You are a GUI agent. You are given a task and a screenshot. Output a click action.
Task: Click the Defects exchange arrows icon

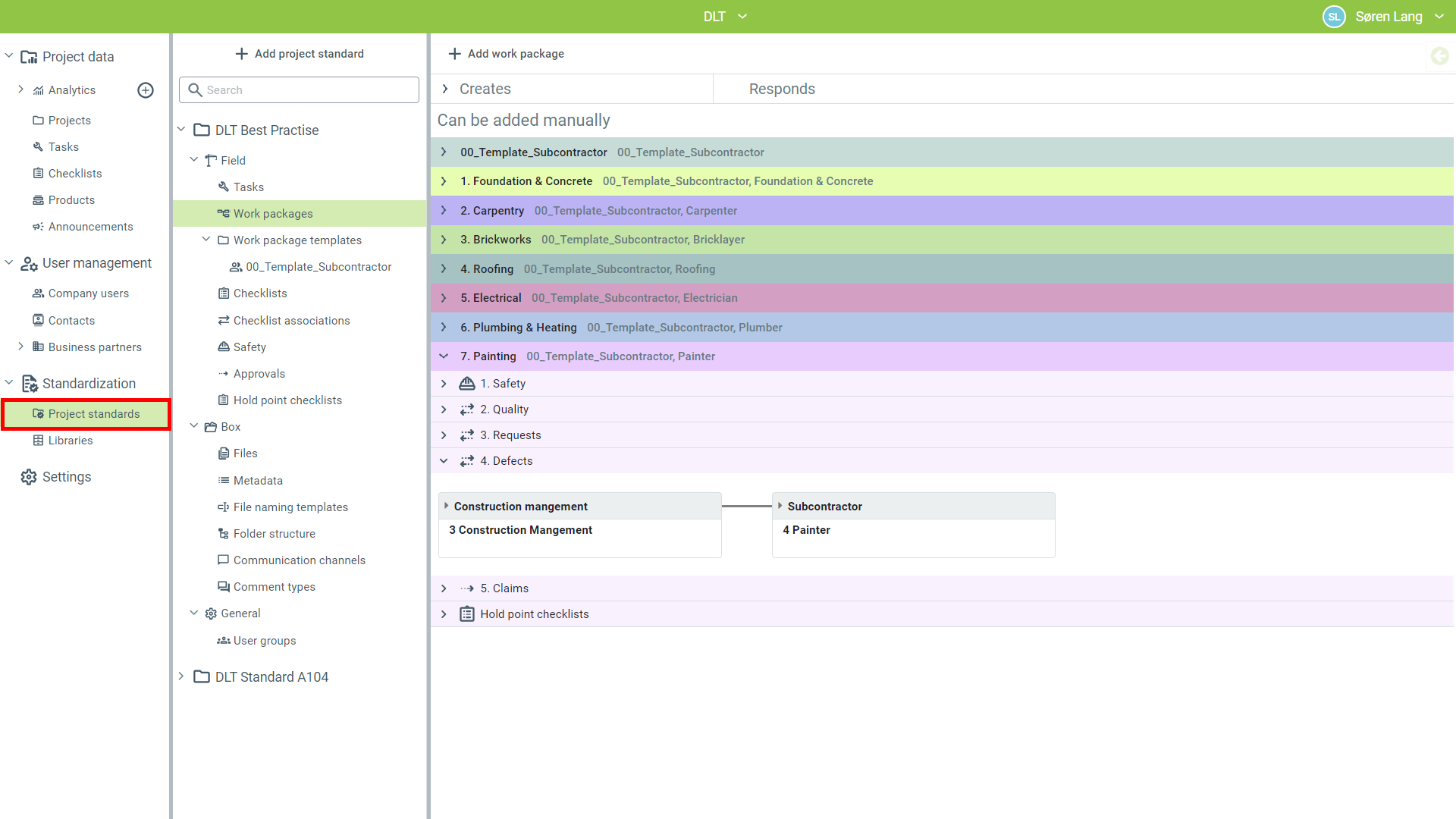467,461
